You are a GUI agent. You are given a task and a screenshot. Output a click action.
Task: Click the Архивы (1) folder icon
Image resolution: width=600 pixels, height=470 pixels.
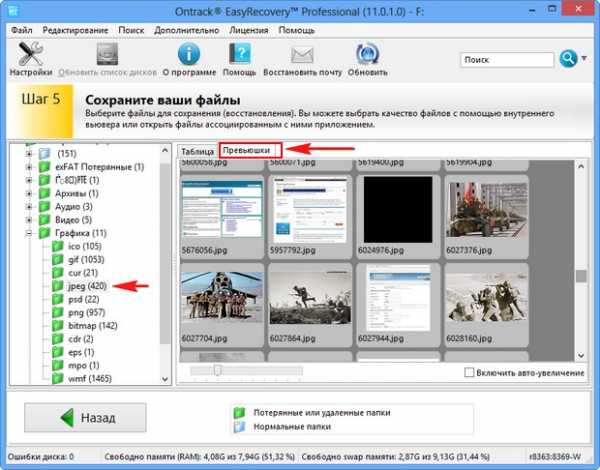[x=45, y=193]
